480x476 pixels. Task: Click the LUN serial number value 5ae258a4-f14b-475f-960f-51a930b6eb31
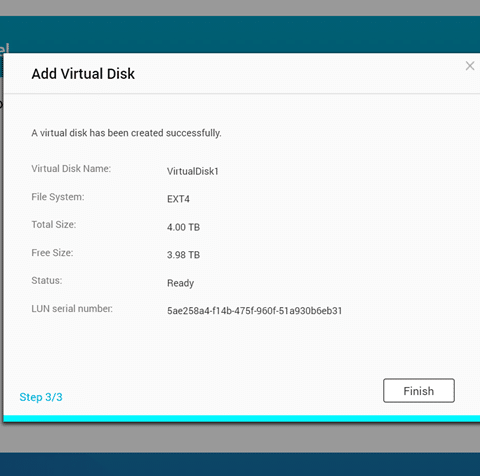[x=255, y=311]
